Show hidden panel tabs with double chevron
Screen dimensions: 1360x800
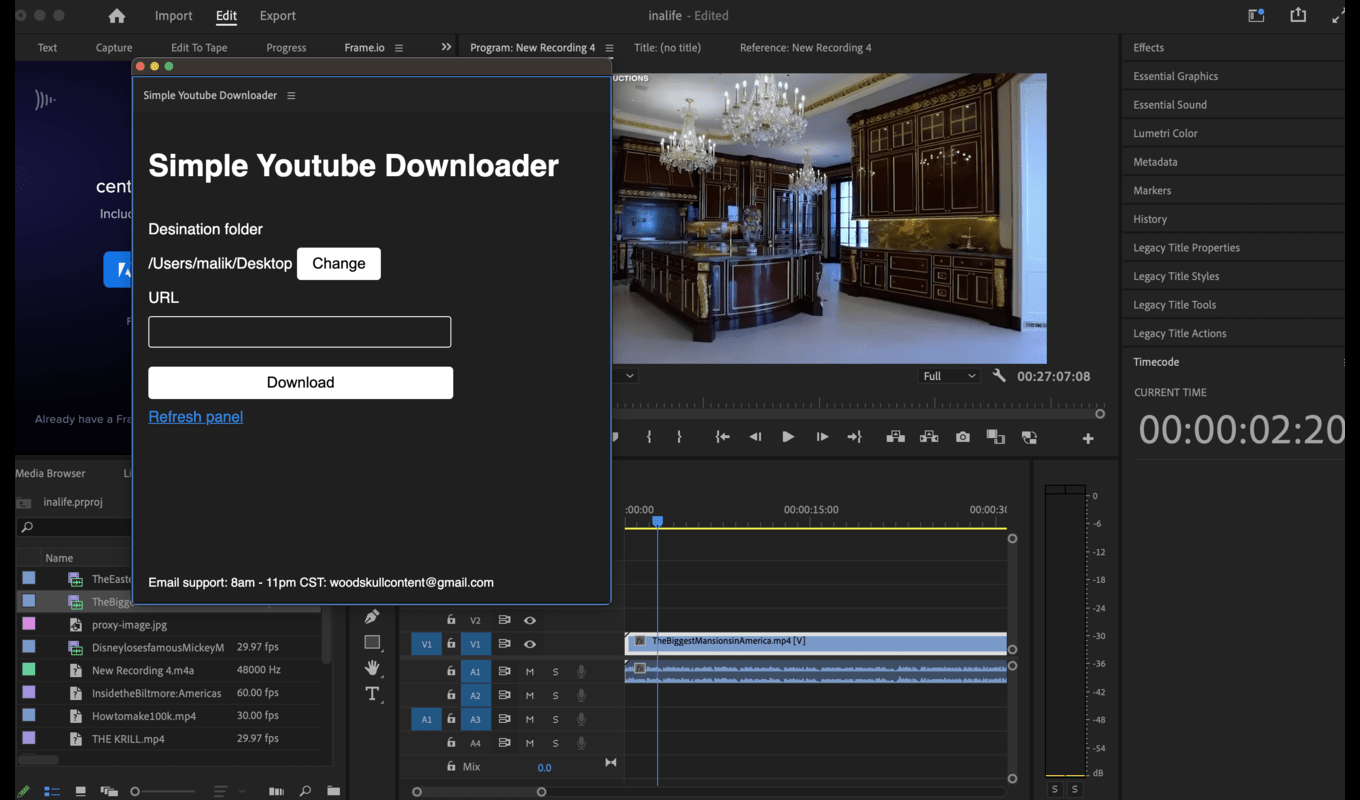446,47
